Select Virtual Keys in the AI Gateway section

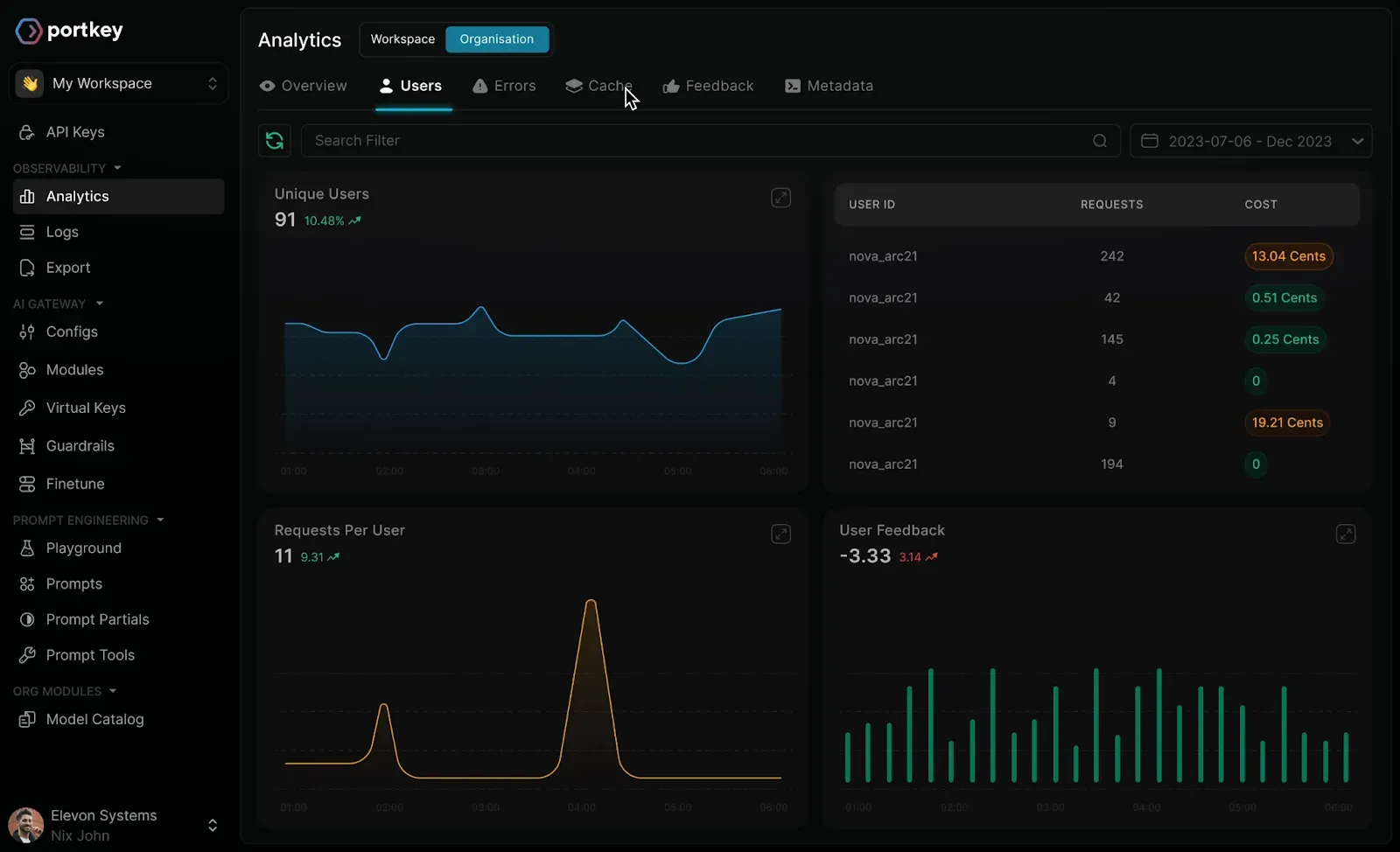85,408
